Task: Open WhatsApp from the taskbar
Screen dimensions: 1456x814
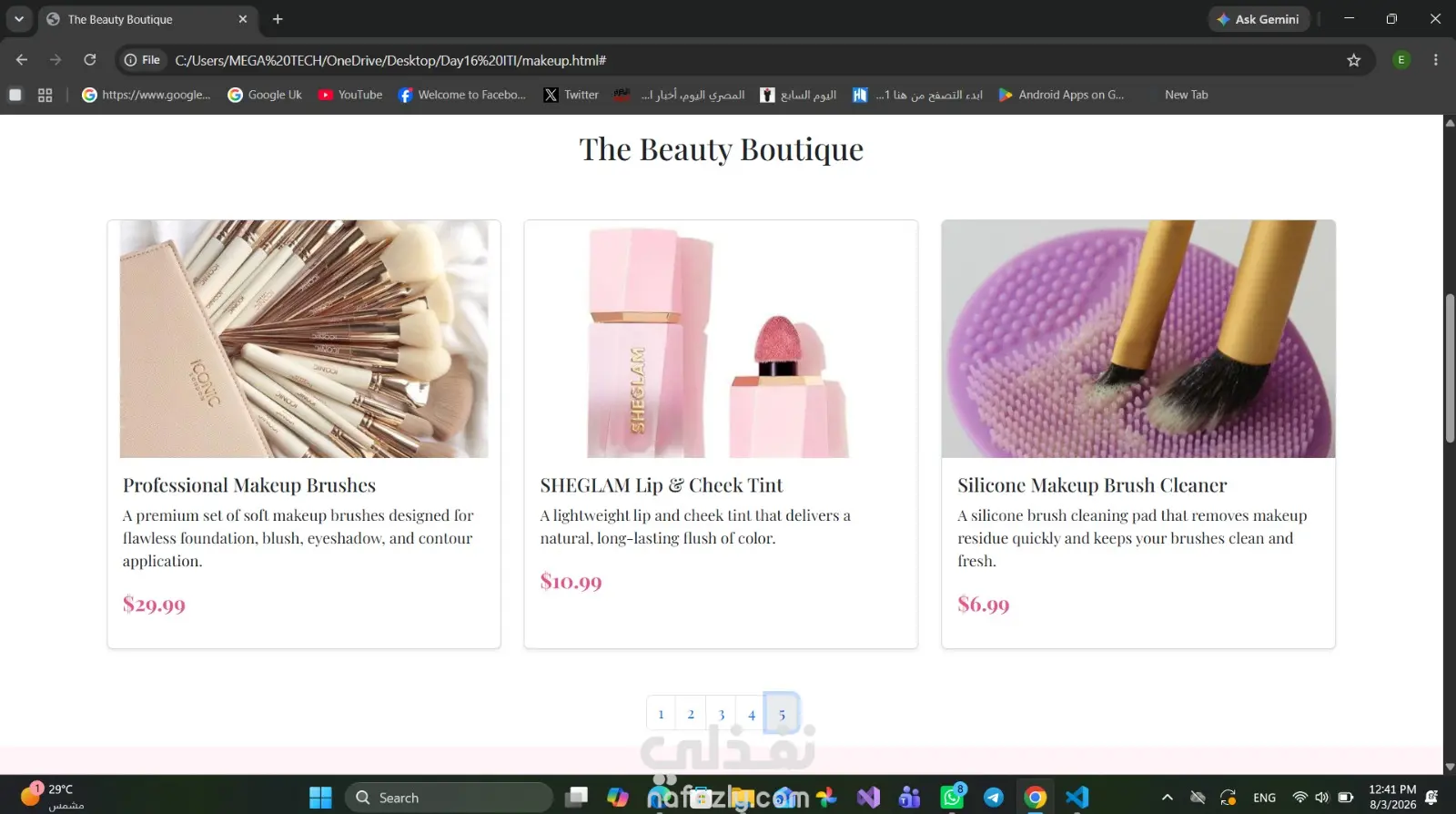Action: point(952,798)
